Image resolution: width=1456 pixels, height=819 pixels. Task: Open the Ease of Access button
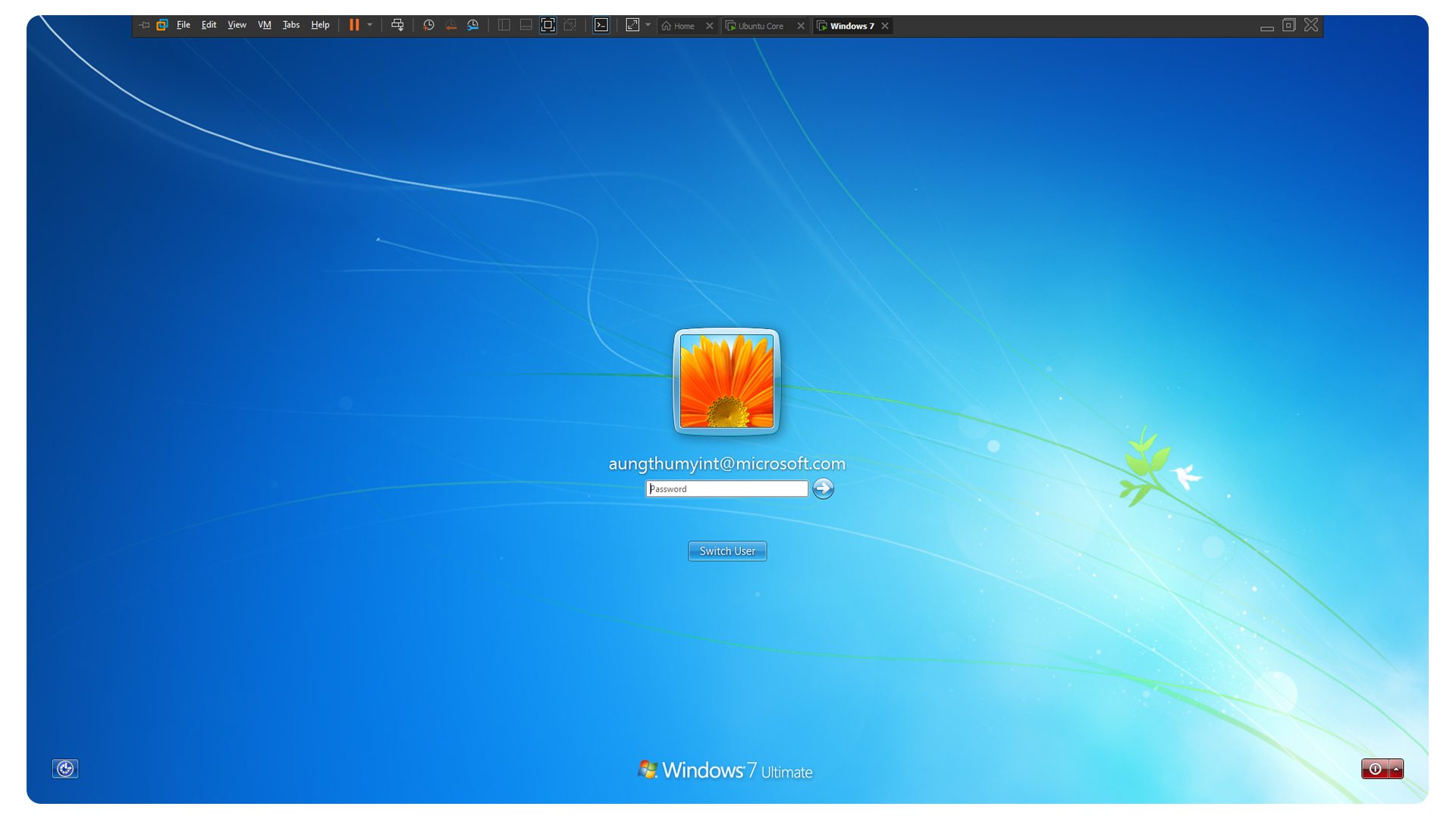pos(65,769)
